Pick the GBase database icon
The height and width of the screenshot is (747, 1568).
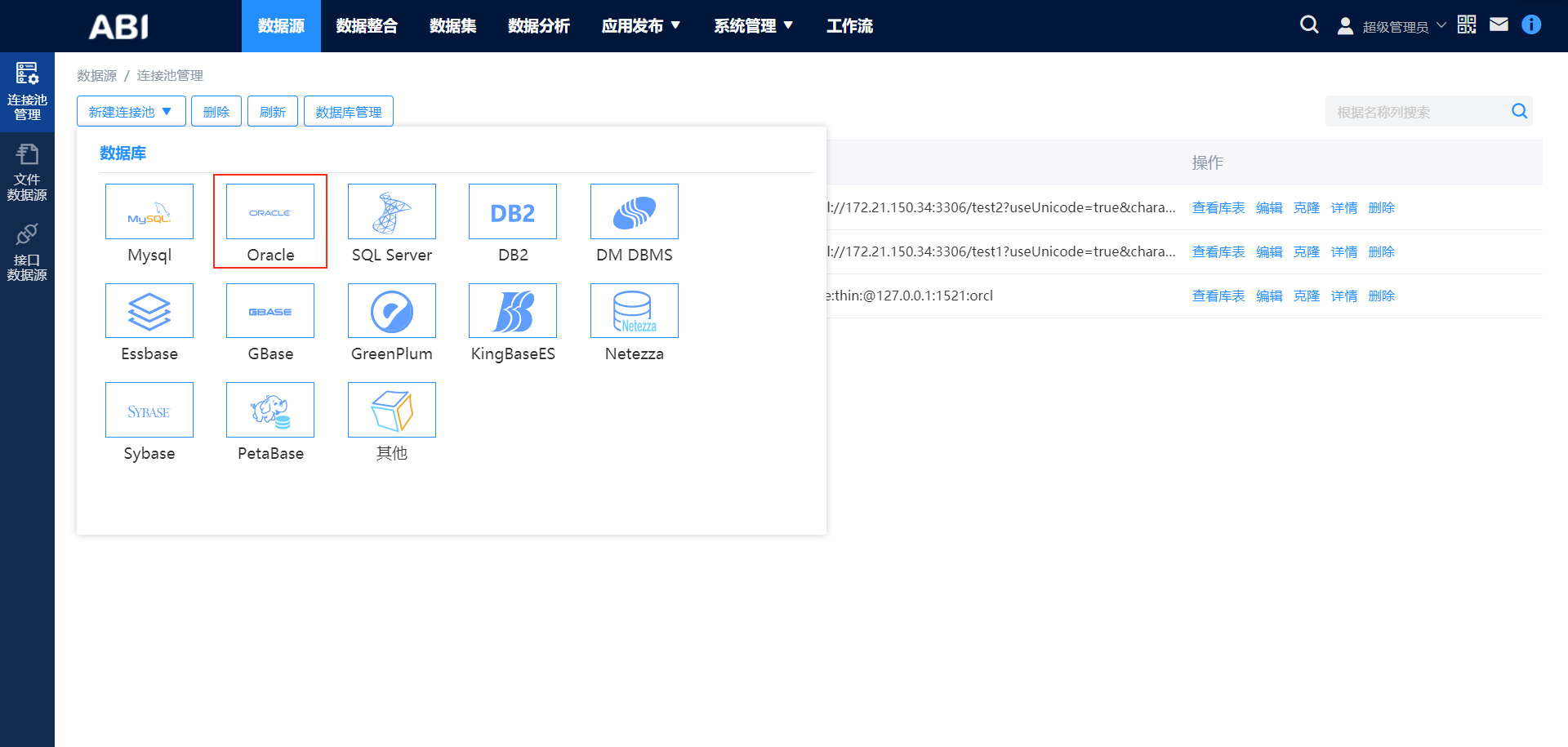pyautogui.click(x=270, y=311)
